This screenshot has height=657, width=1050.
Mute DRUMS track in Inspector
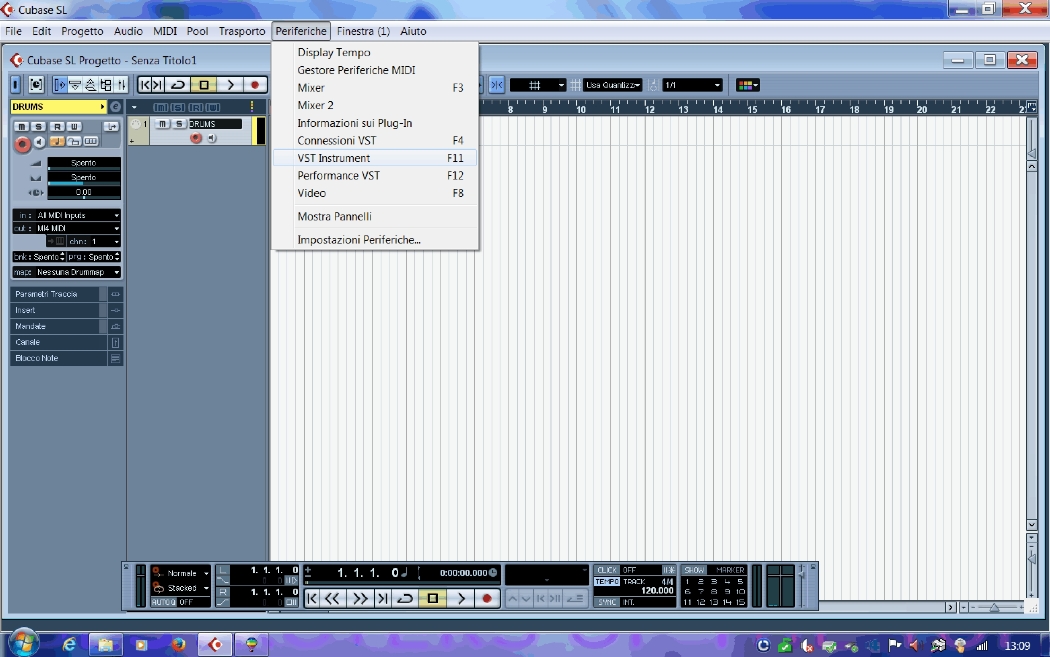[x=21, y=127]
